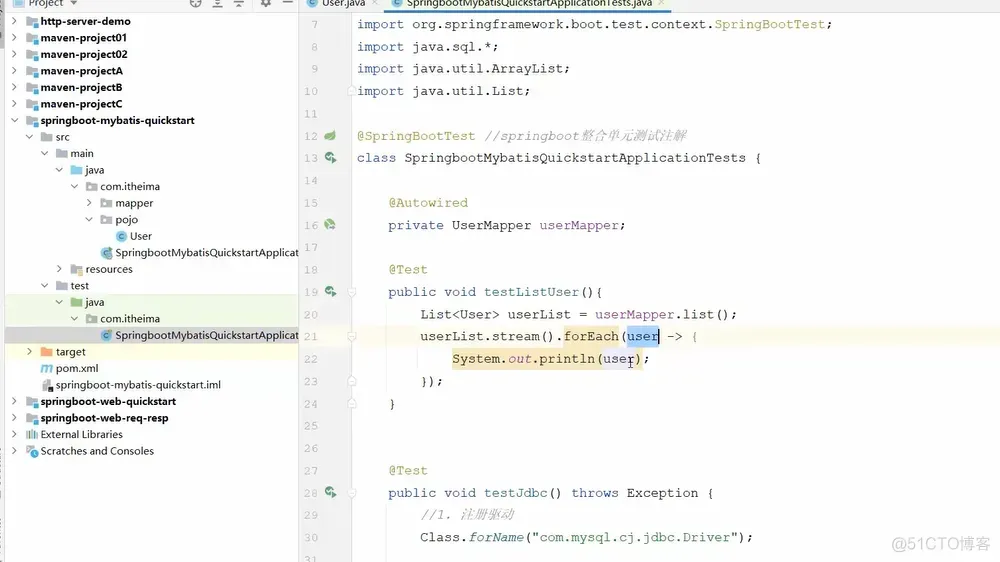This screenshot has height=562, width=1000.
Task: Click line number 25 in the gutter
Action: tap(311, 425)
